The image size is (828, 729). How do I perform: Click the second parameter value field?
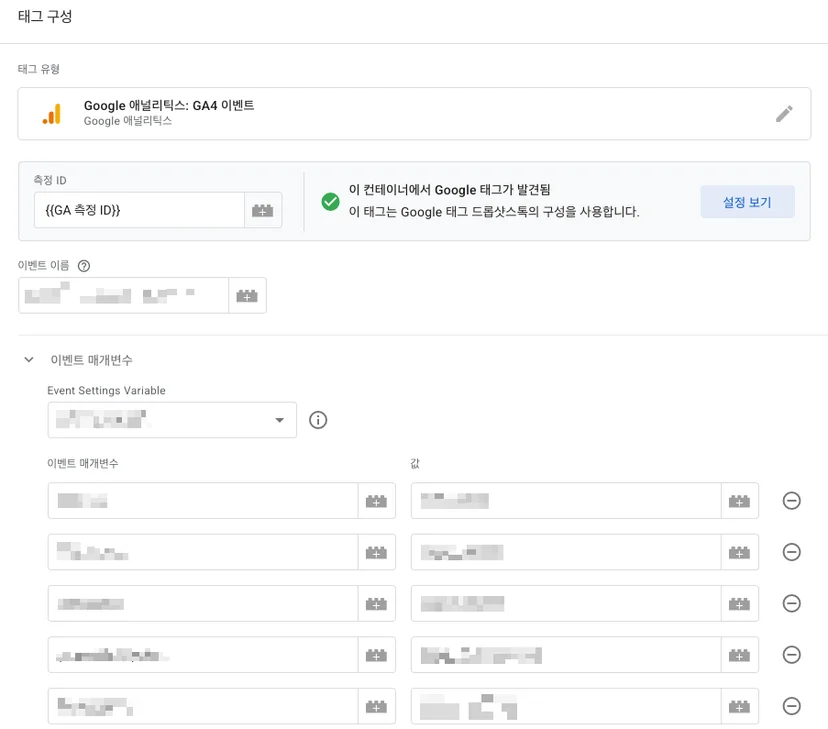[x=566, y=552]
